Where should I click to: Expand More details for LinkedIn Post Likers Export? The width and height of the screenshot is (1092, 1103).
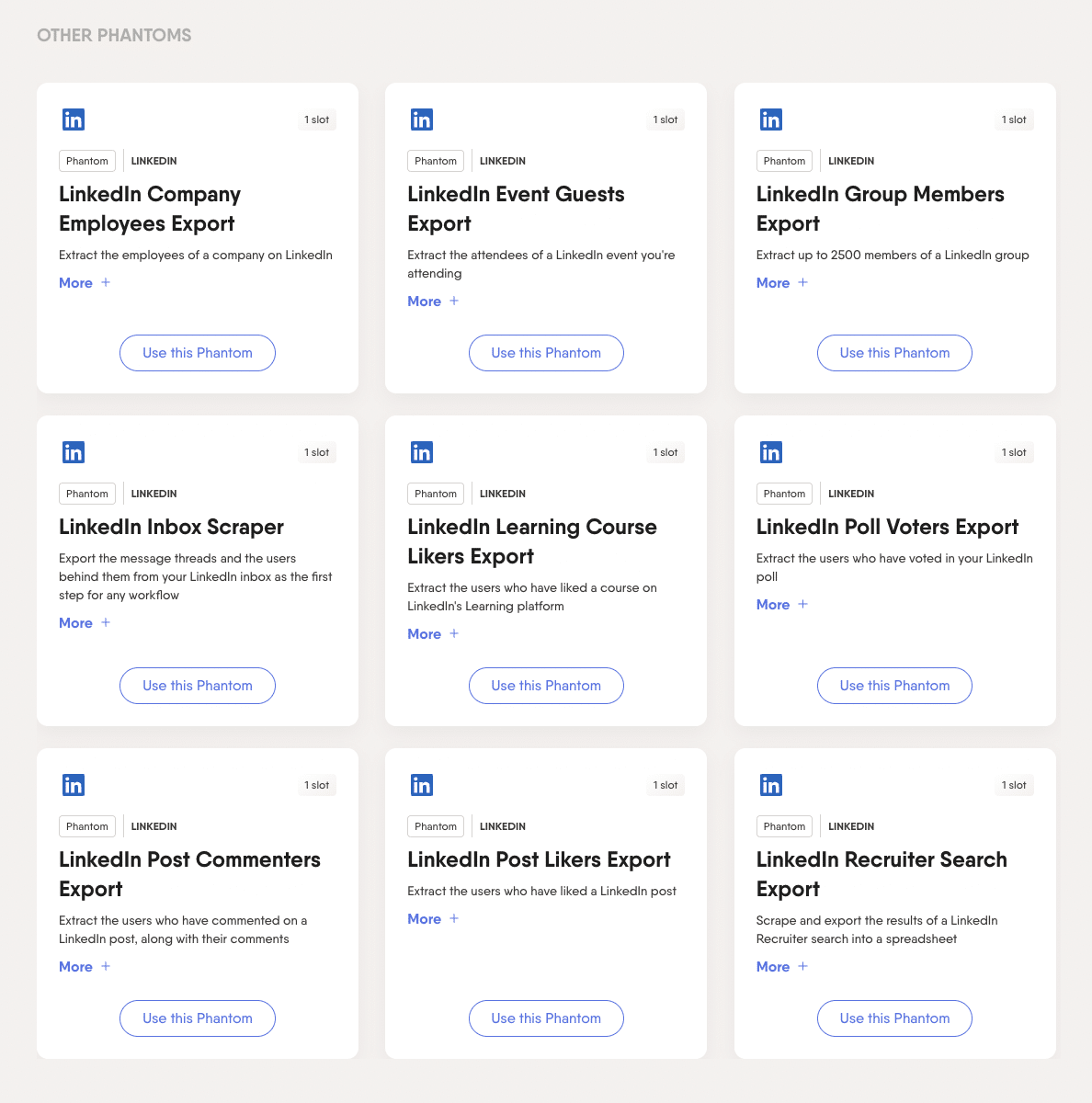coord(432,918)
